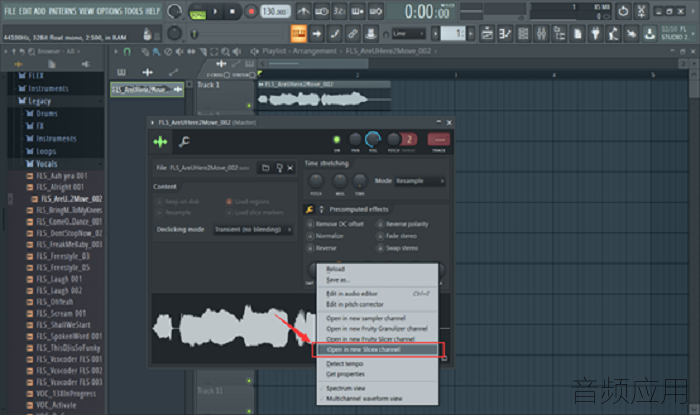Click the save/render download icon
Viewport: 700px width, 415px height.
(650, 33)
